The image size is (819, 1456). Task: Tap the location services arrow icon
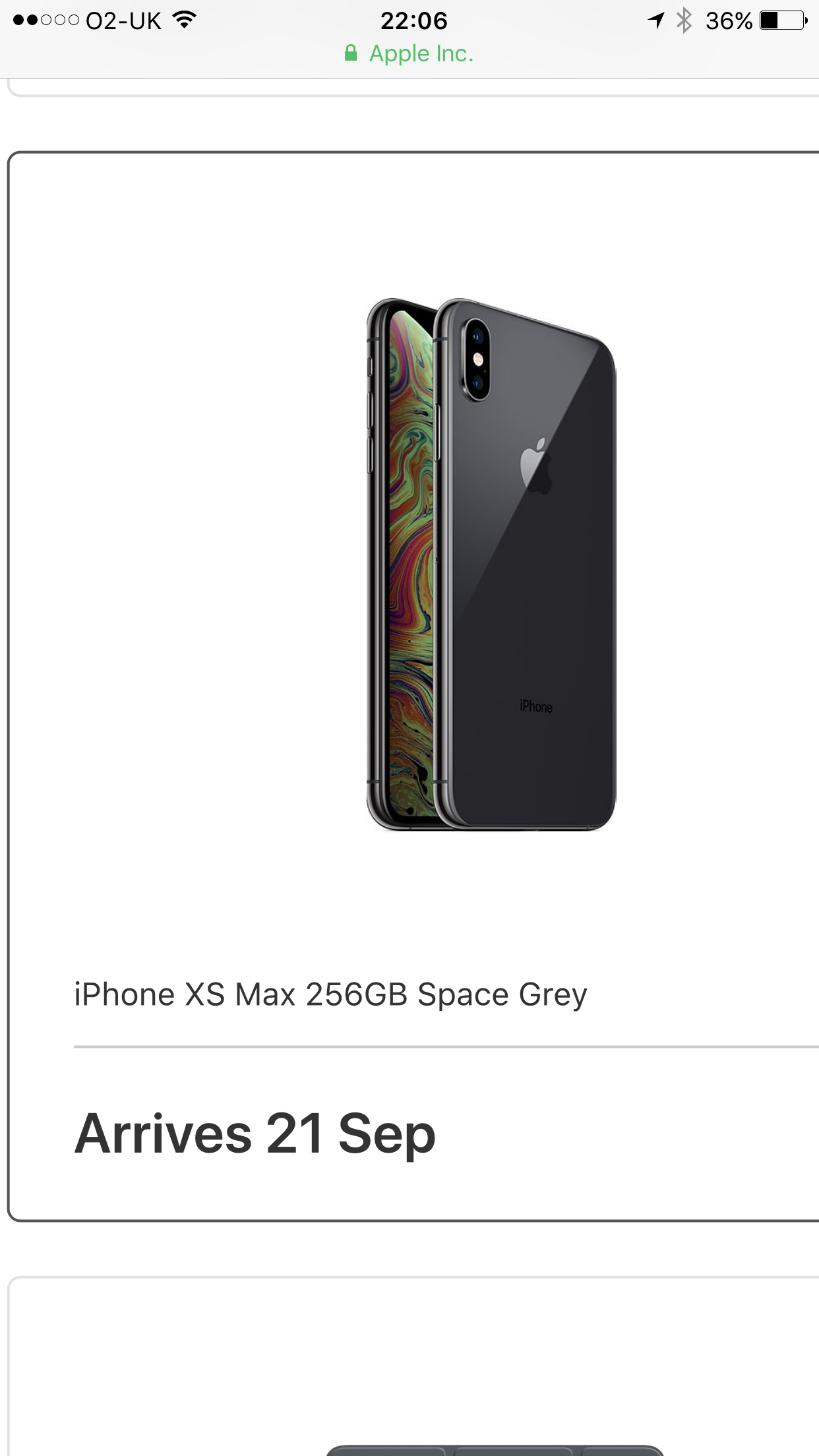(x=656, y=20)
